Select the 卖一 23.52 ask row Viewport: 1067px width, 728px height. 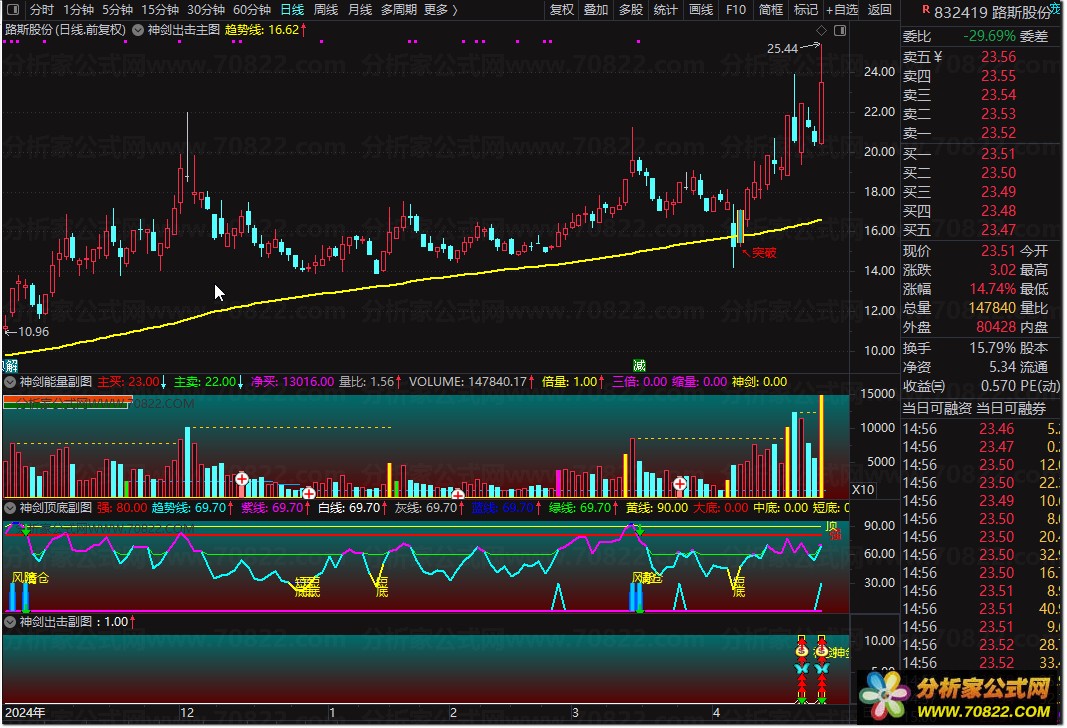coord(959,133)
